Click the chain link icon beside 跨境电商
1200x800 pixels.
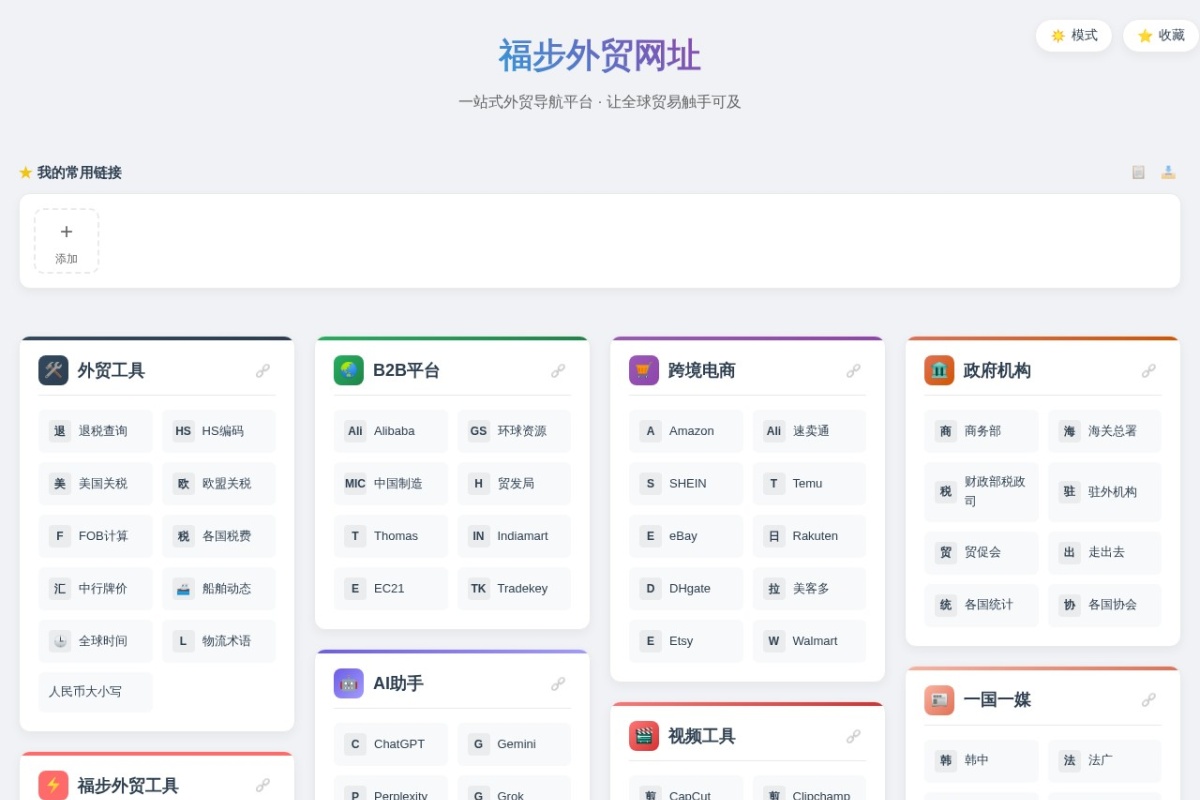(853, 371)
